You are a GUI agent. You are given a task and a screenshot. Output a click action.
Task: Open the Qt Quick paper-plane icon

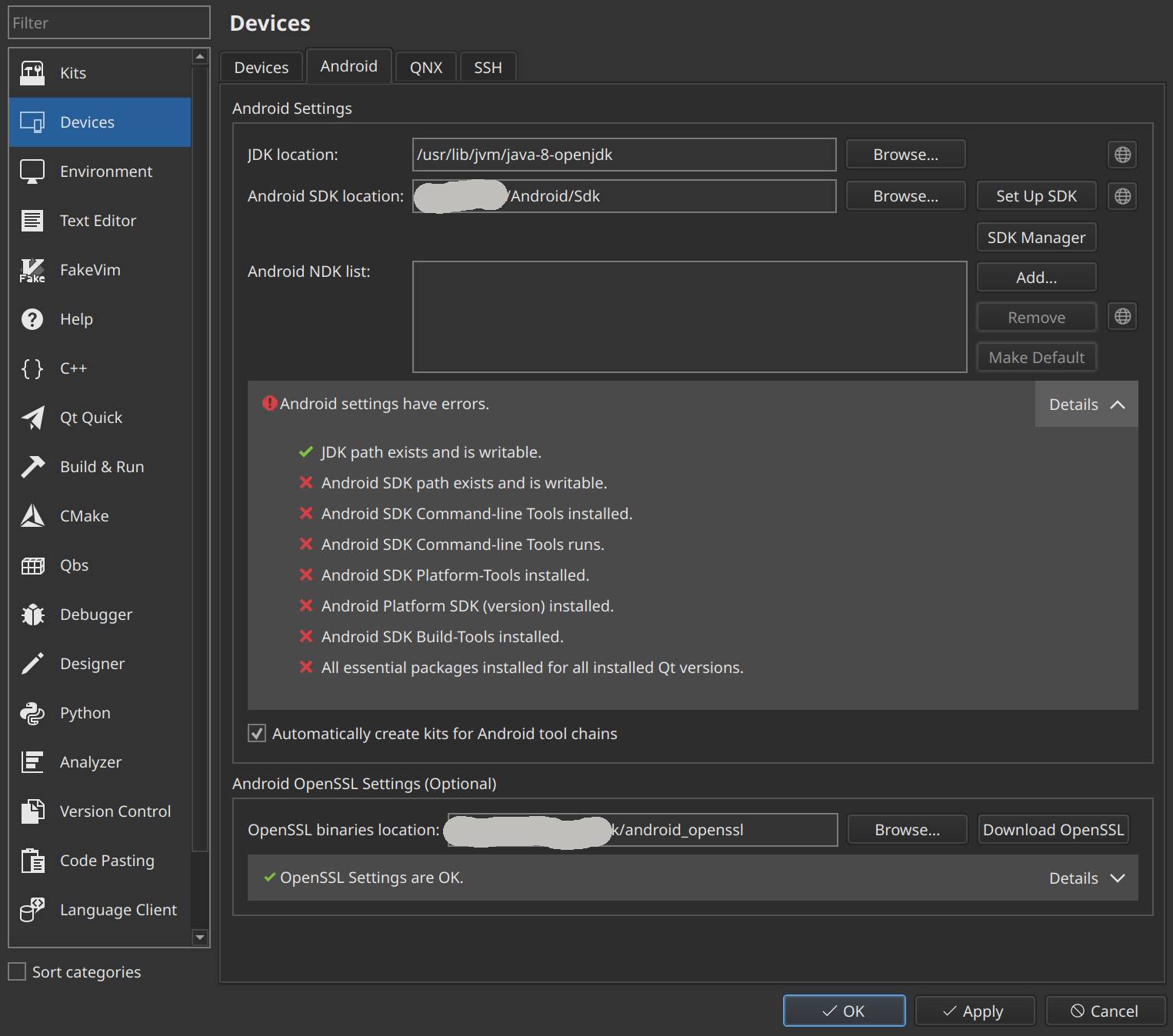32,418
